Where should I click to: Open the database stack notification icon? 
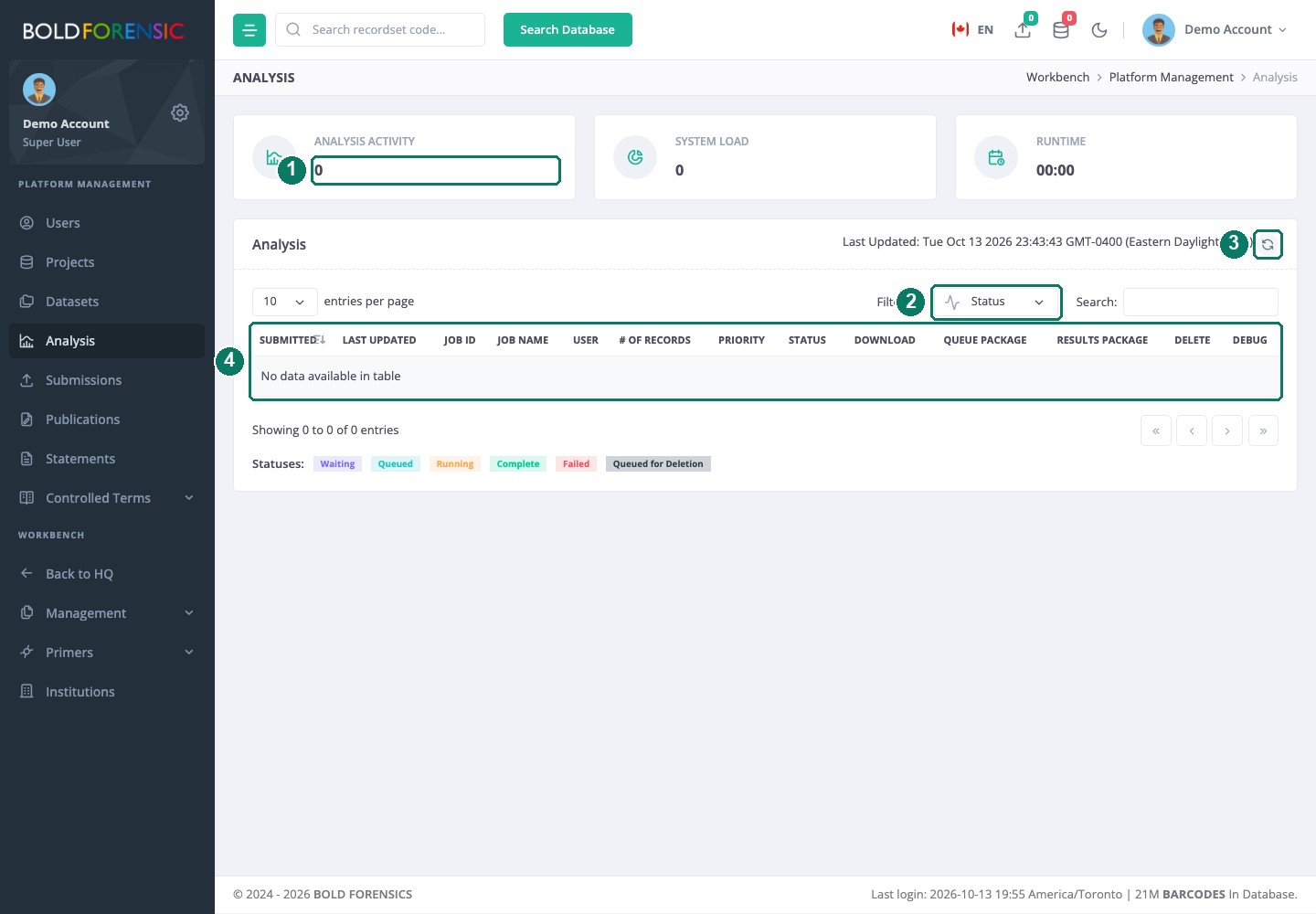(1061, 30)
